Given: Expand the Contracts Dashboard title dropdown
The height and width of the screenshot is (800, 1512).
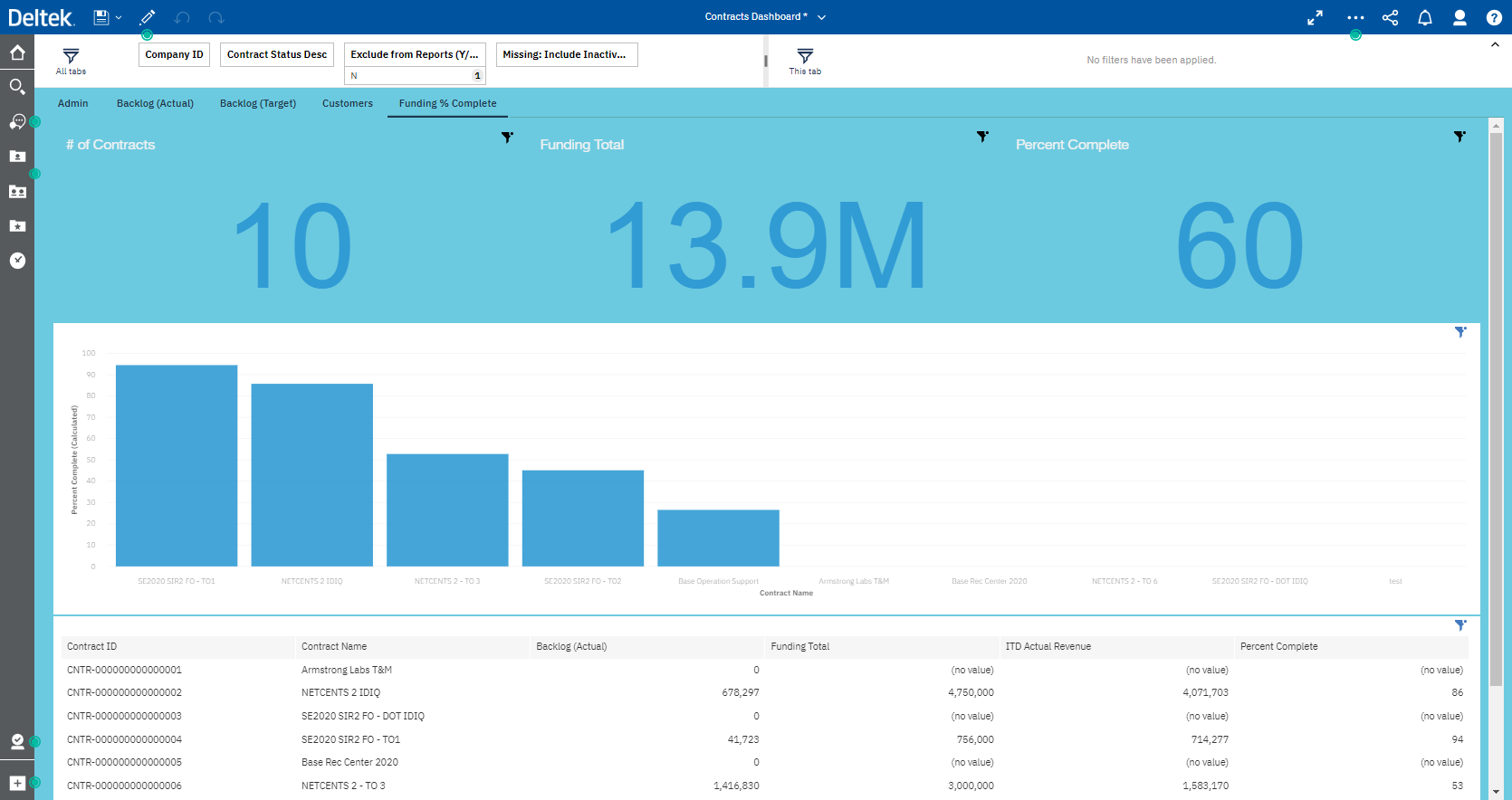Looking at the screenshot, I should tap(822, 17).
